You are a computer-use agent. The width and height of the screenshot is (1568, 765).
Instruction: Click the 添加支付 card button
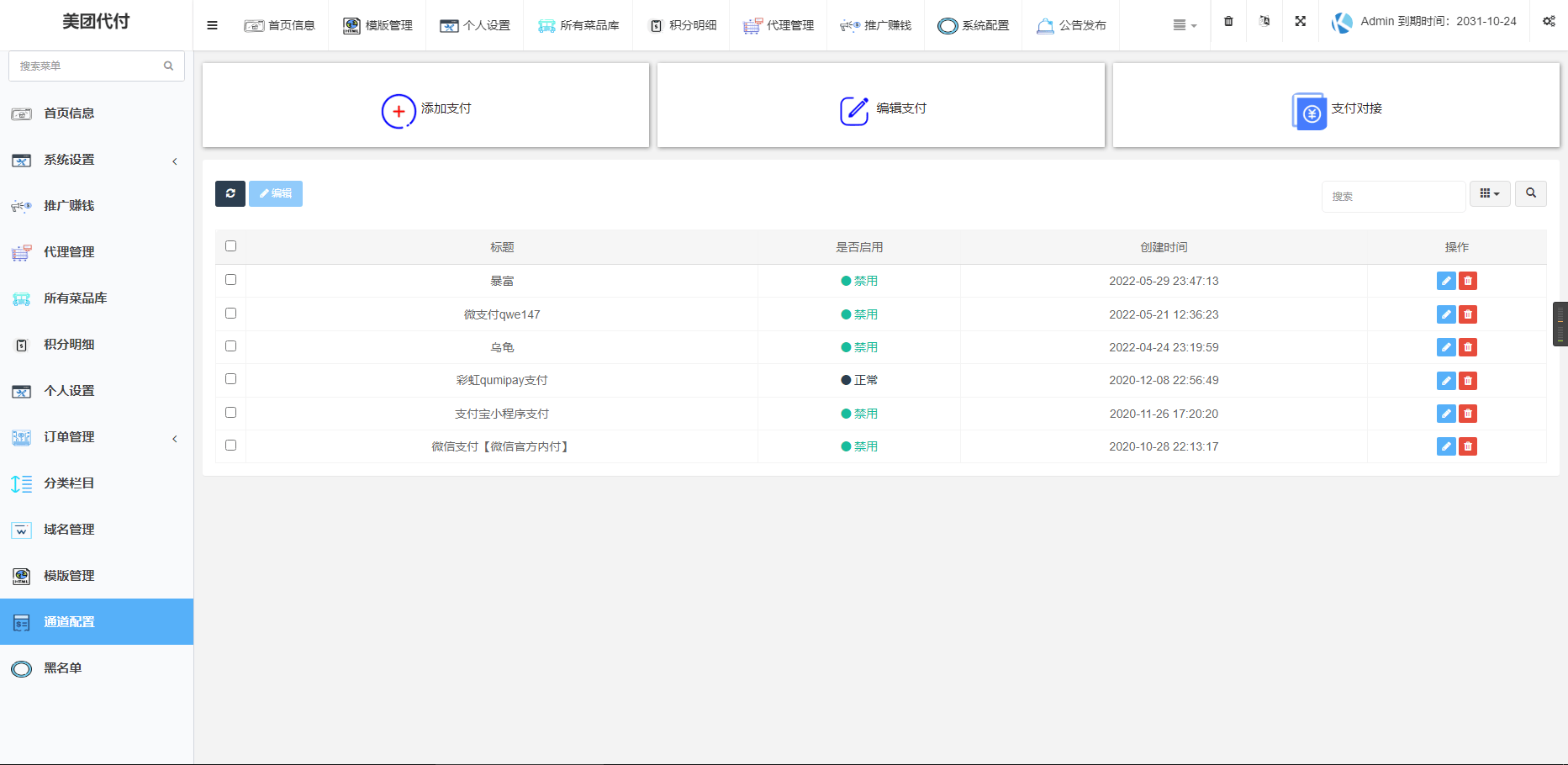tap(426, 108)
